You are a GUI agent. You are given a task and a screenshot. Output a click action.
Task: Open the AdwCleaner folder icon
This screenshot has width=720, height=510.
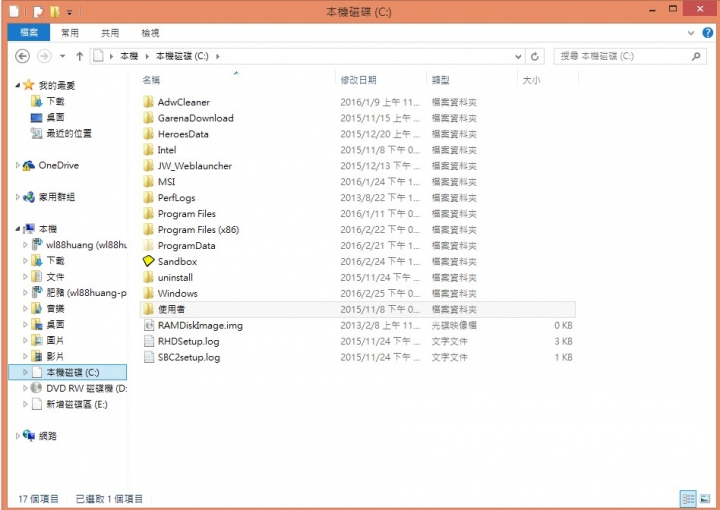148,102
